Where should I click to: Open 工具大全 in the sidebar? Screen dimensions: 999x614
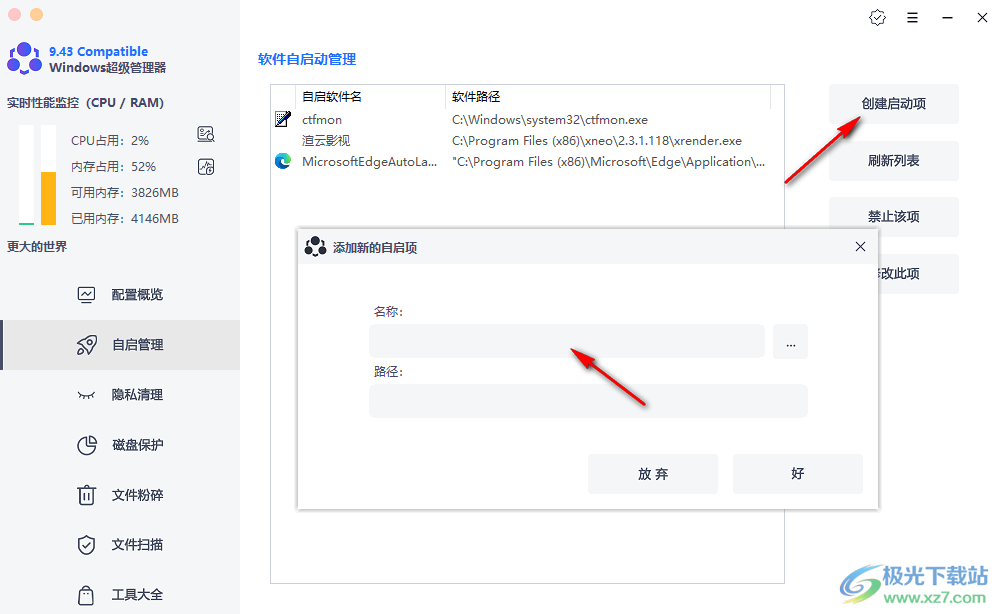121,595
